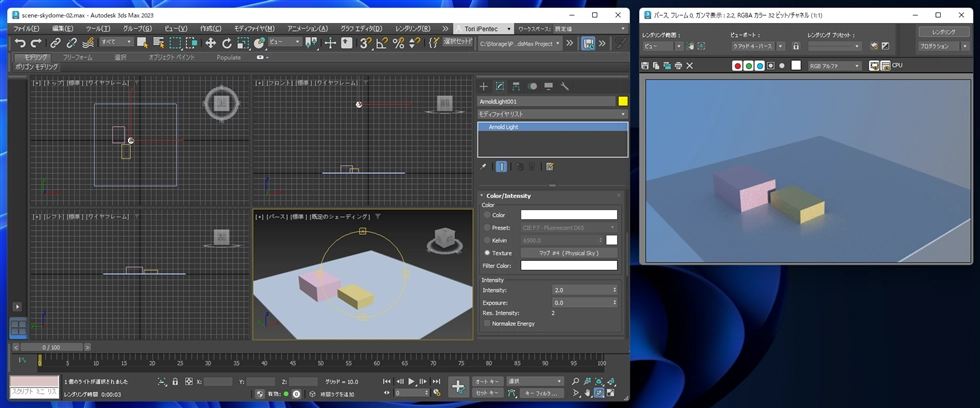980x408 pixels.
Task: Collapse the Color/Intensity rollout
Action: [x=482, y=196]
